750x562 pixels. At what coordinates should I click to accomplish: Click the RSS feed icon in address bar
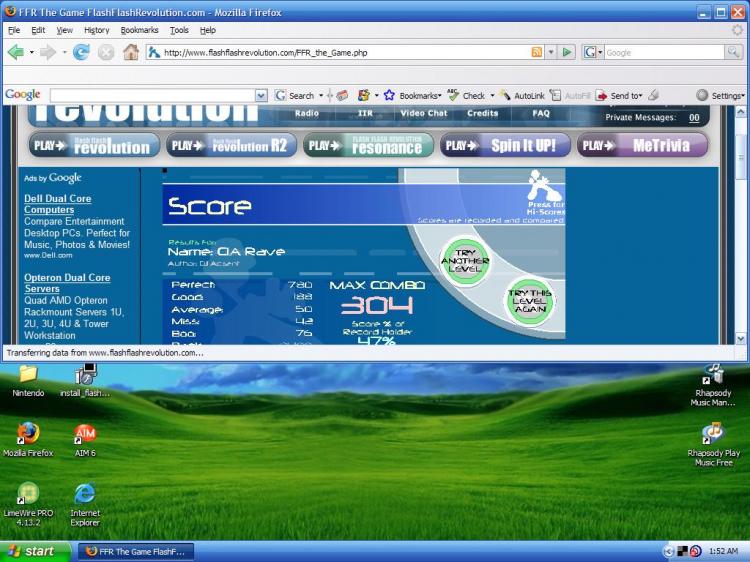point(537,52)
